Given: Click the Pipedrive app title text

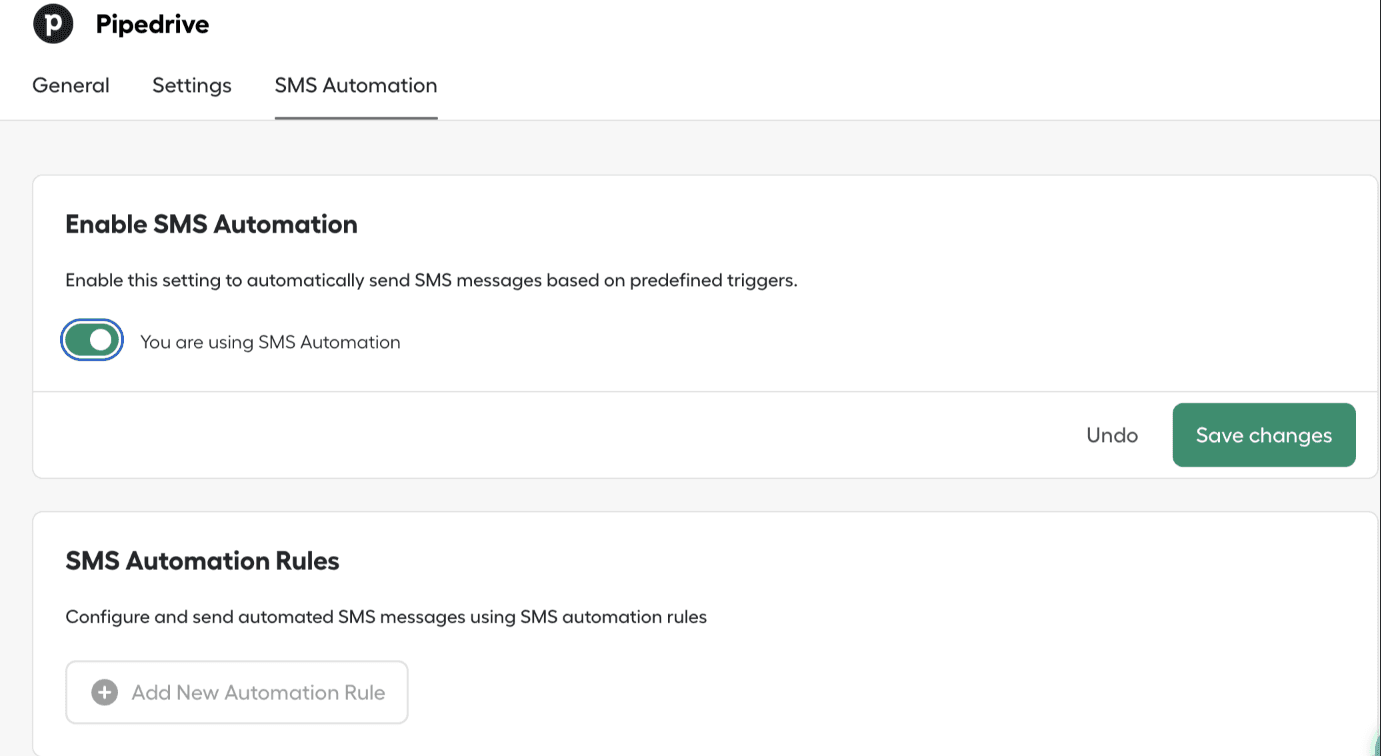Looking at the screenshot, I should pyautogui.click(x=152, y=24).
